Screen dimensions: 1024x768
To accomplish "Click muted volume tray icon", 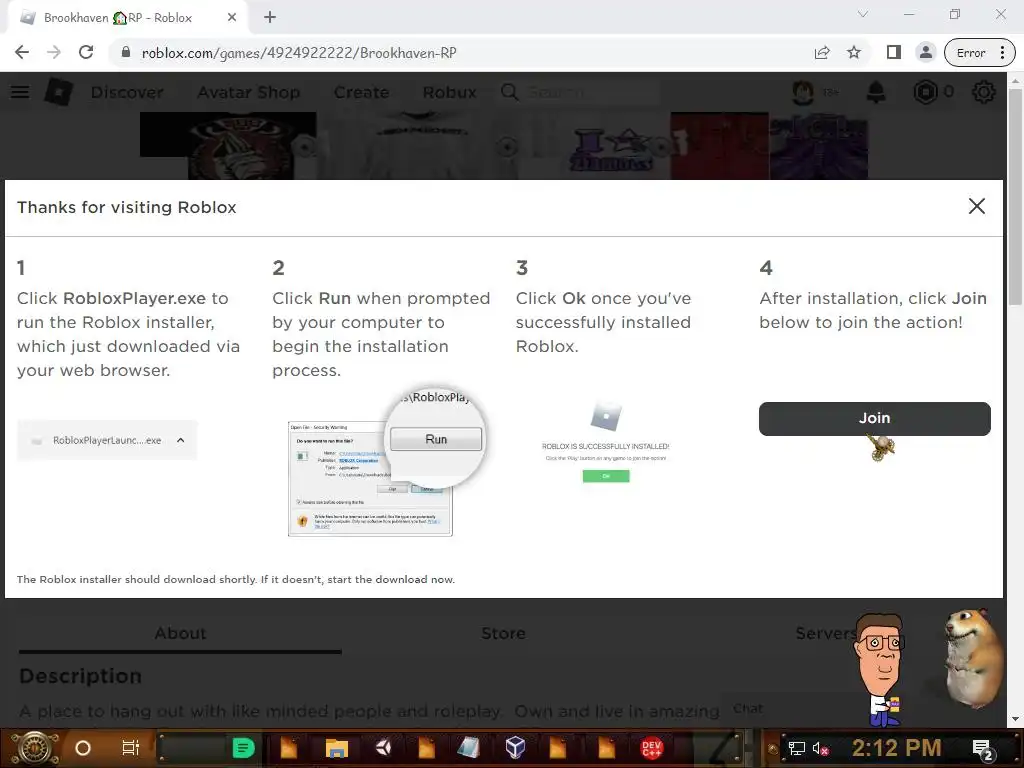I will [820, 748].
